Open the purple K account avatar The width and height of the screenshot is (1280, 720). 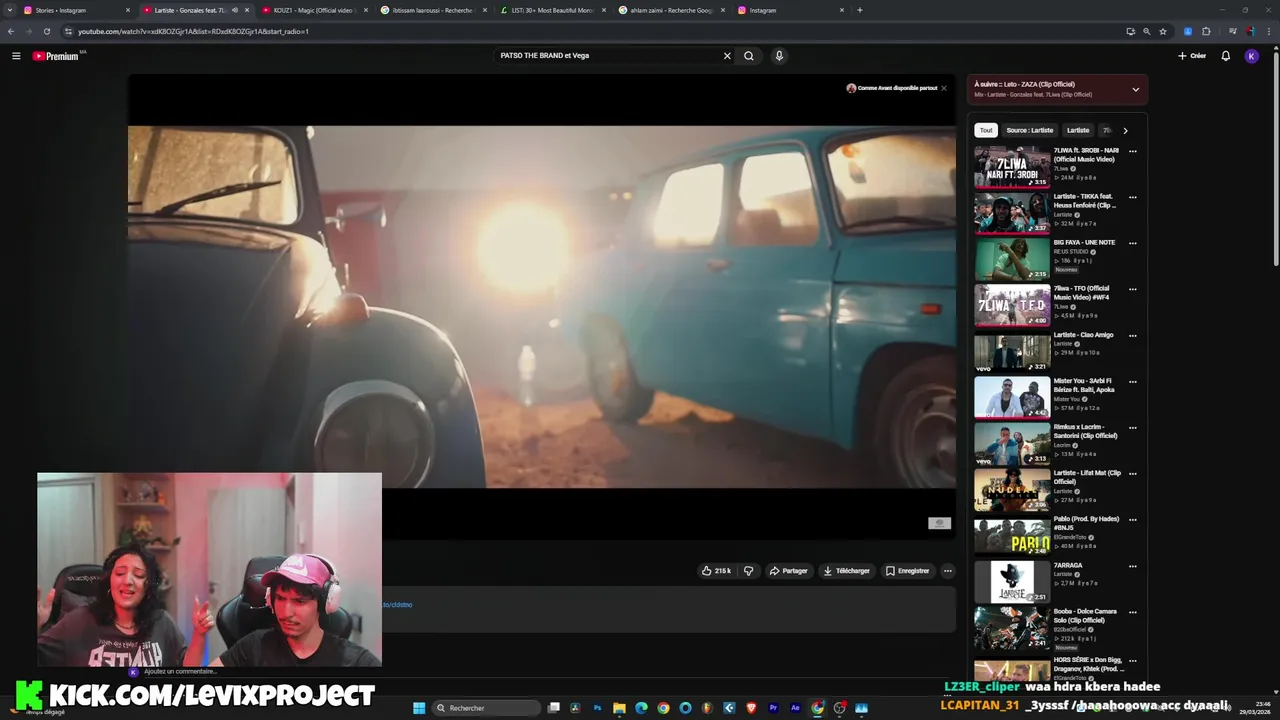pos(1251,56)
